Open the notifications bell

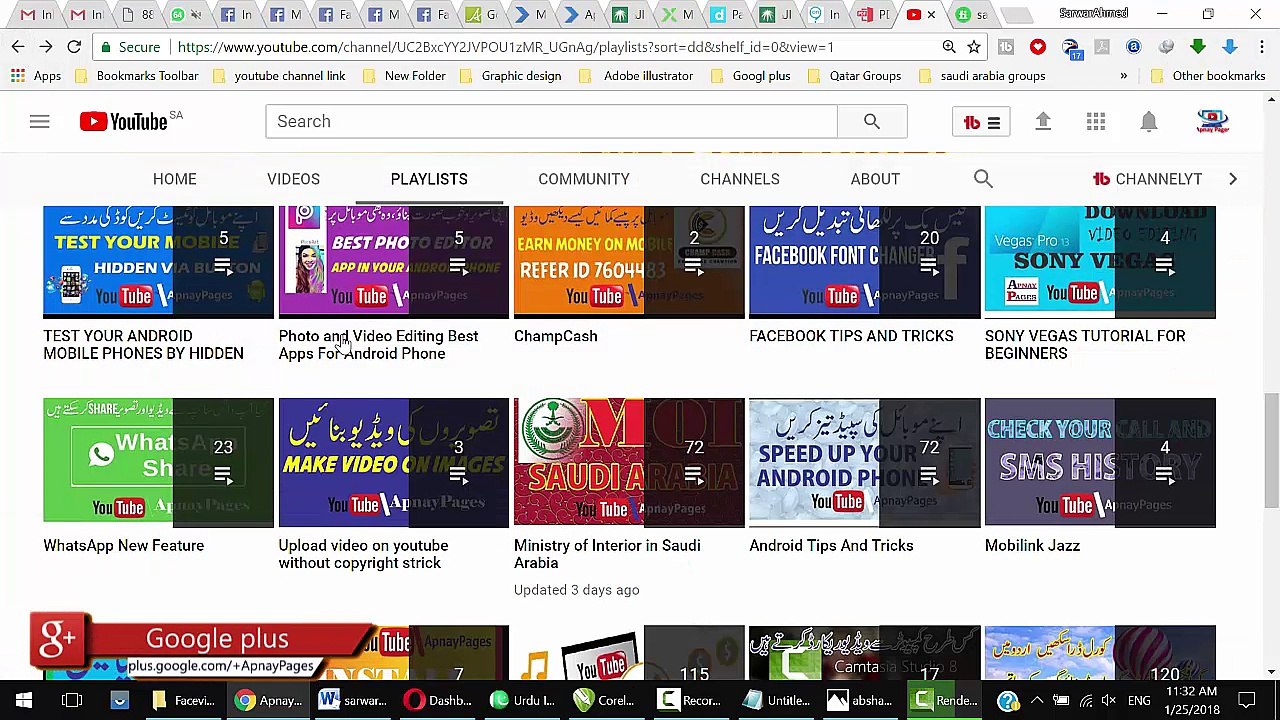[x=1149, y=121]
